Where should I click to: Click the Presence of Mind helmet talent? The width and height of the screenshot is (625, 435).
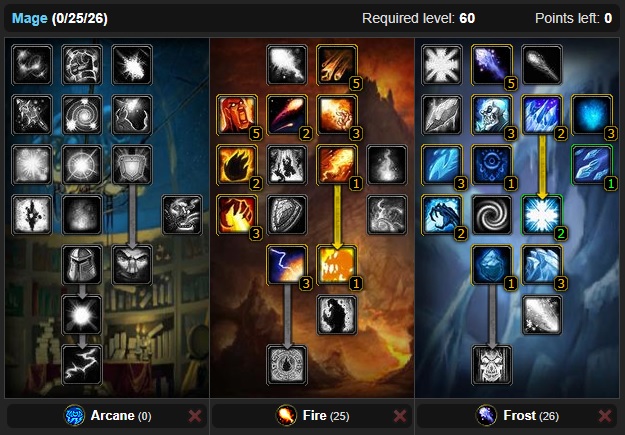click(x=82, y=266)
